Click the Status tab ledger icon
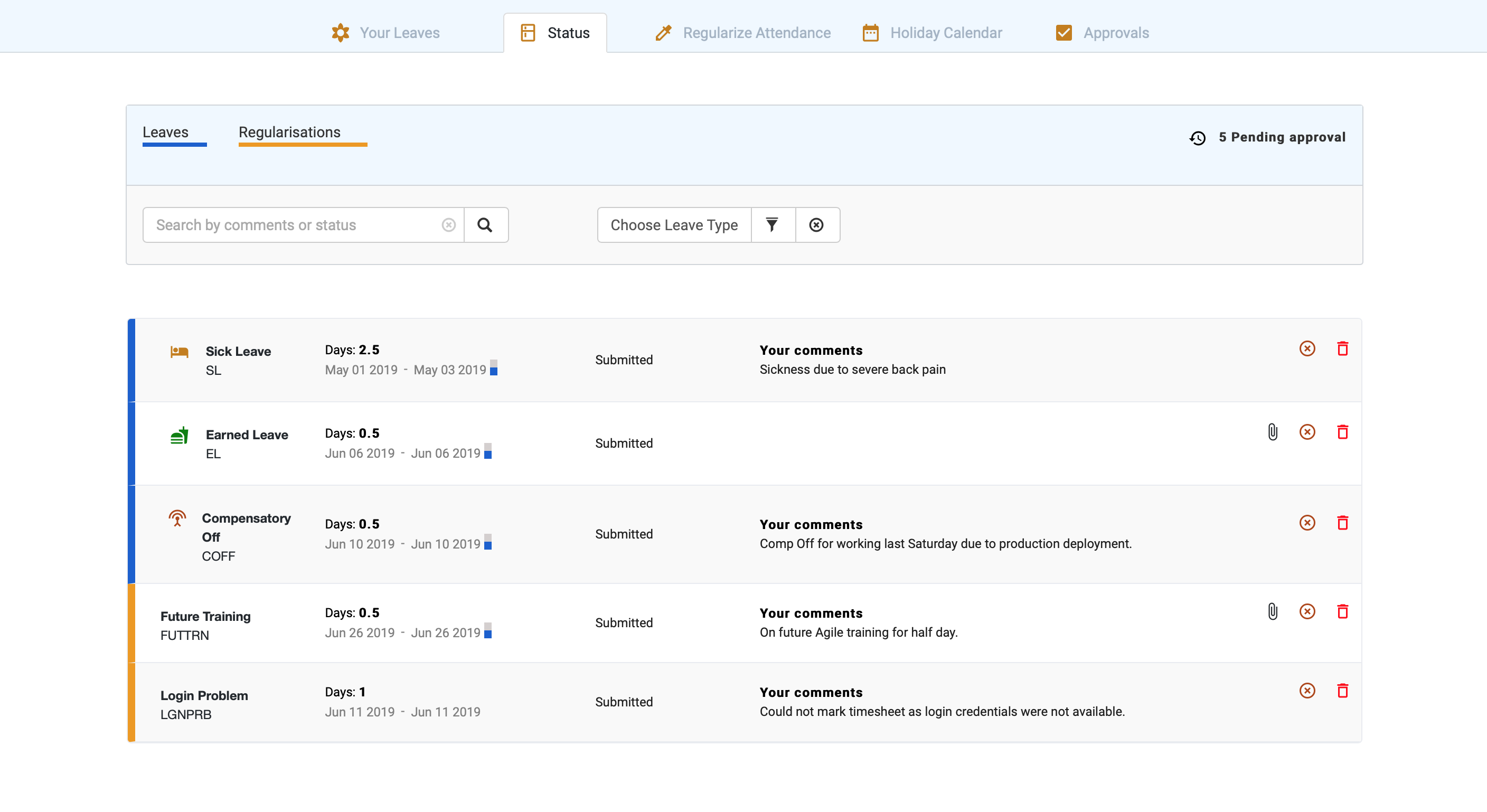1487x812 pixels. point(528,33)
